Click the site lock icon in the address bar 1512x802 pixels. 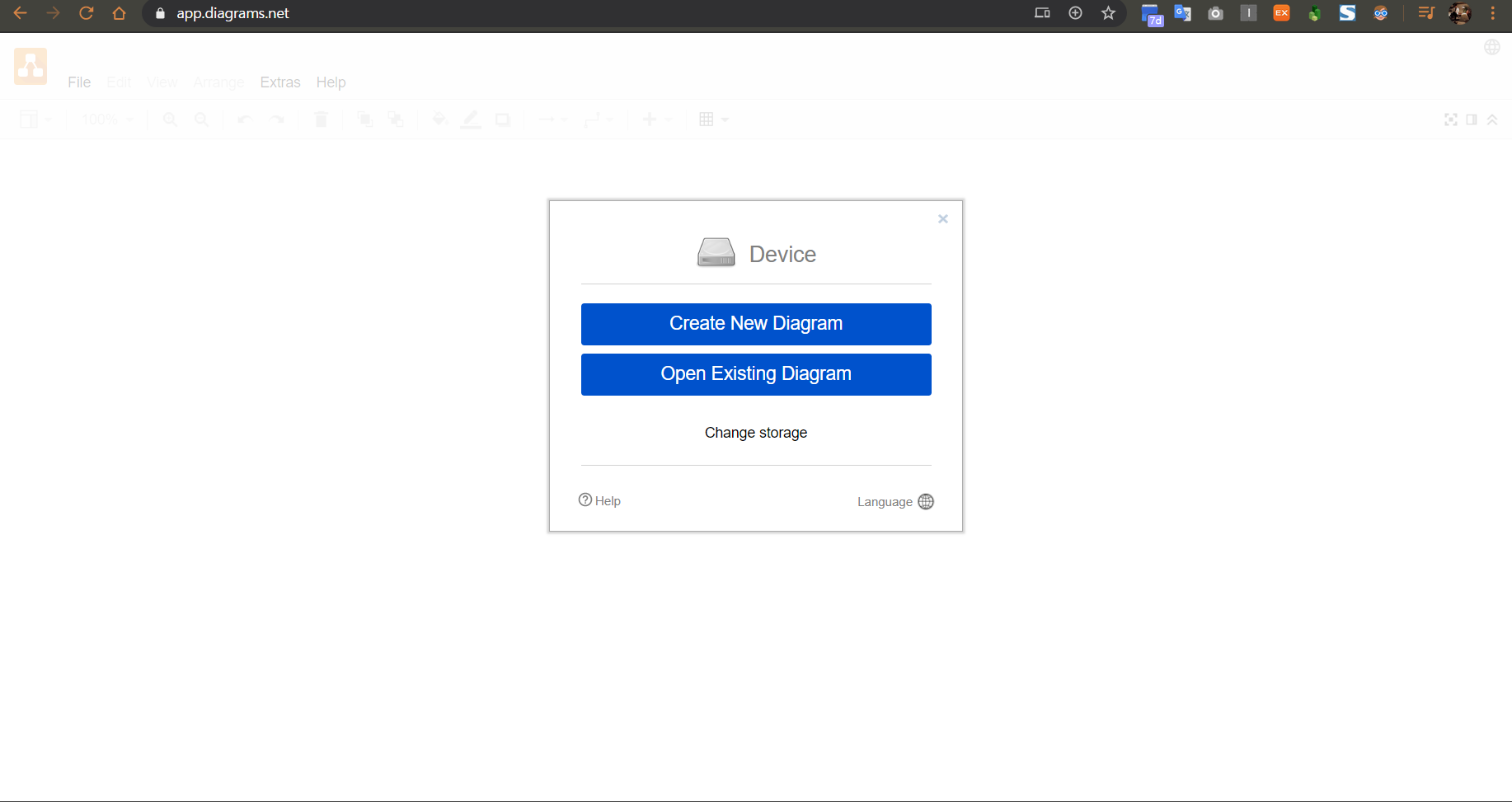160,13
